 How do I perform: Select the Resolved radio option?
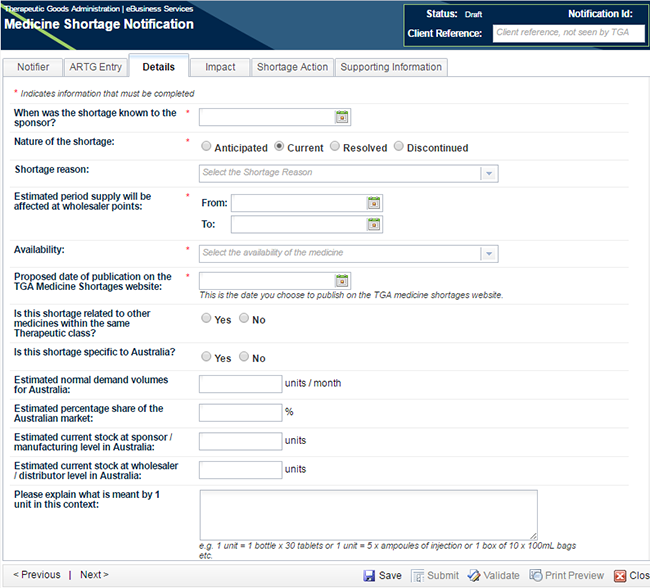[335, 146]
